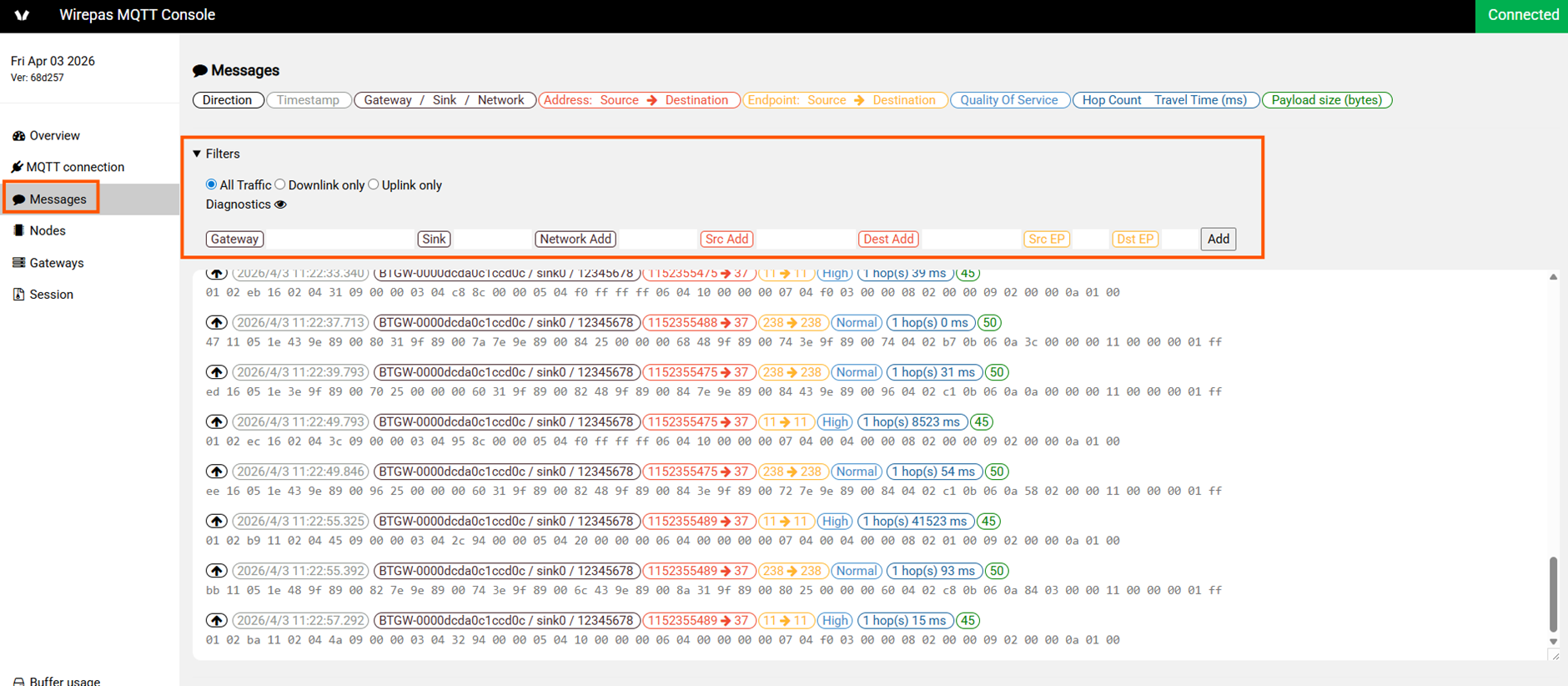Image resolution: width=1568 pixels, height=686 pixels.
Task: Open the Gateways server icon
Action: 18,262
